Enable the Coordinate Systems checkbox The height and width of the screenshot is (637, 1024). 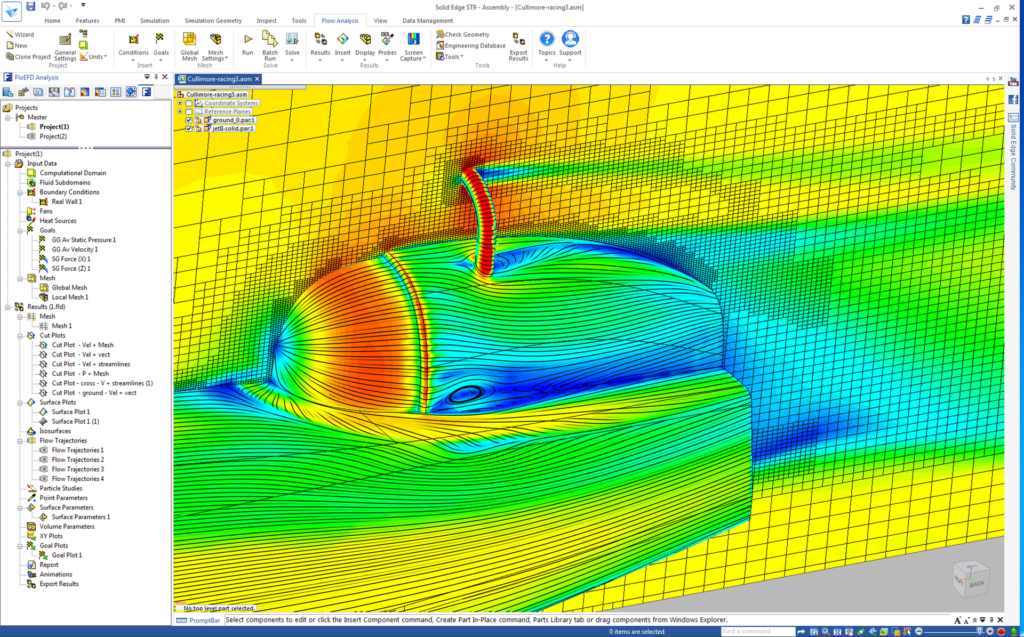(x=189, y=103)
